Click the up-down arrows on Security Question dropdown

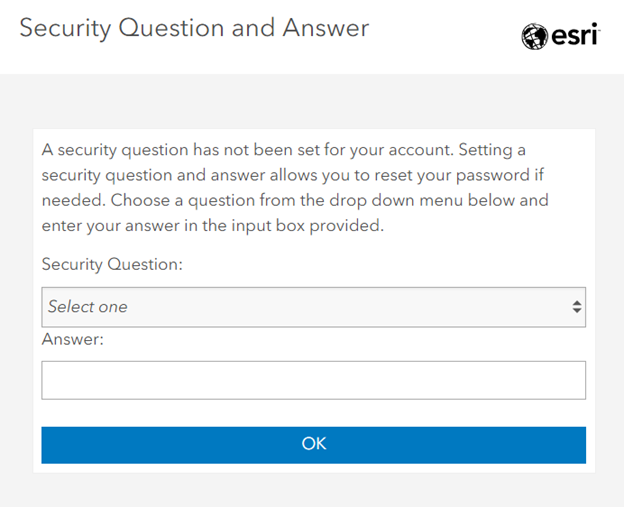point(576,307)
